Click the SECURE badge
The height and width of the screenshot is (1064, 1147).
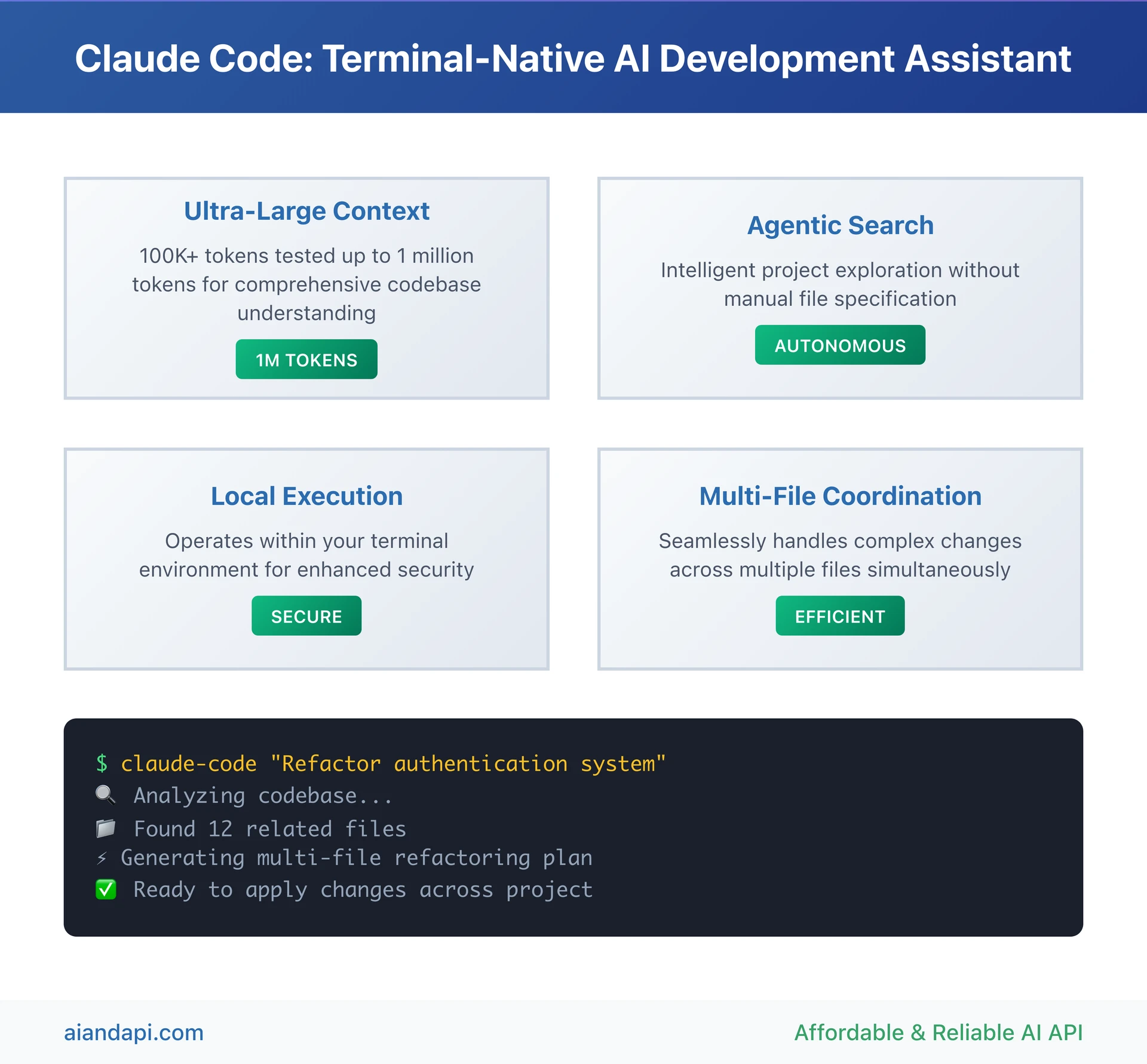pos(306,615)
